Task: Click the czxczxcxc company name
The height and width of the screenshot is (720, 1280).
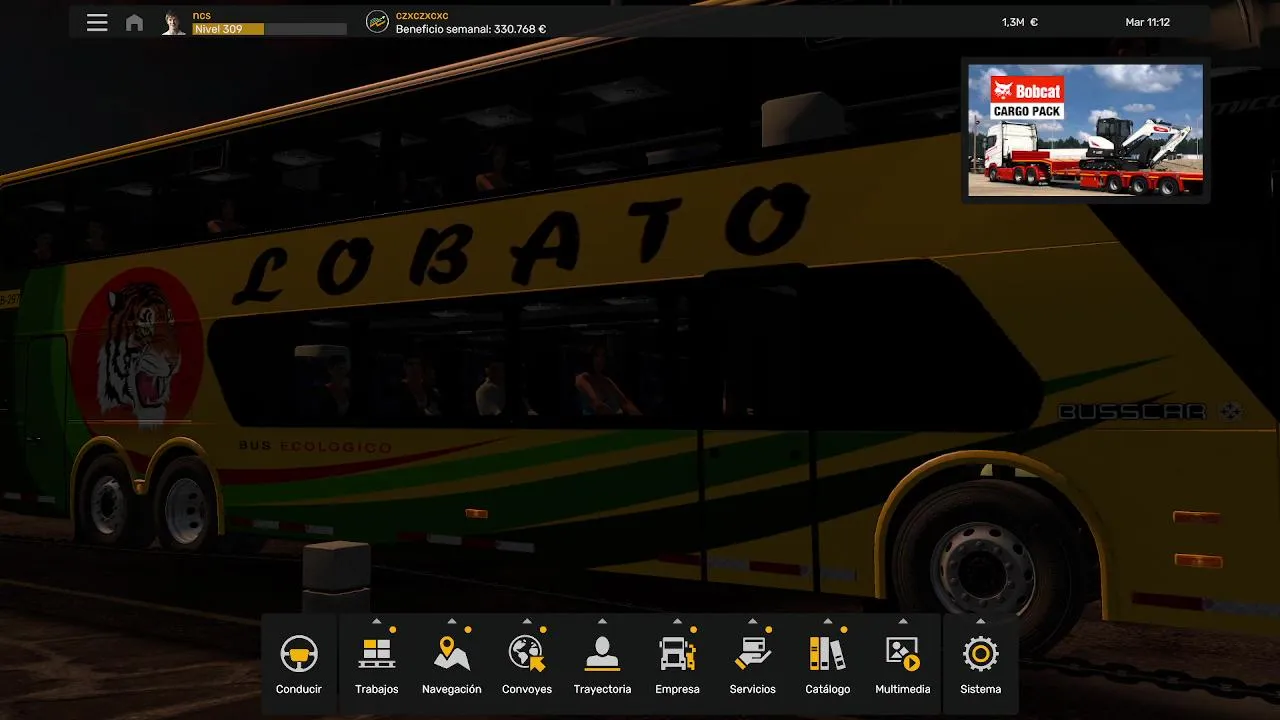Action: [422, 16]
